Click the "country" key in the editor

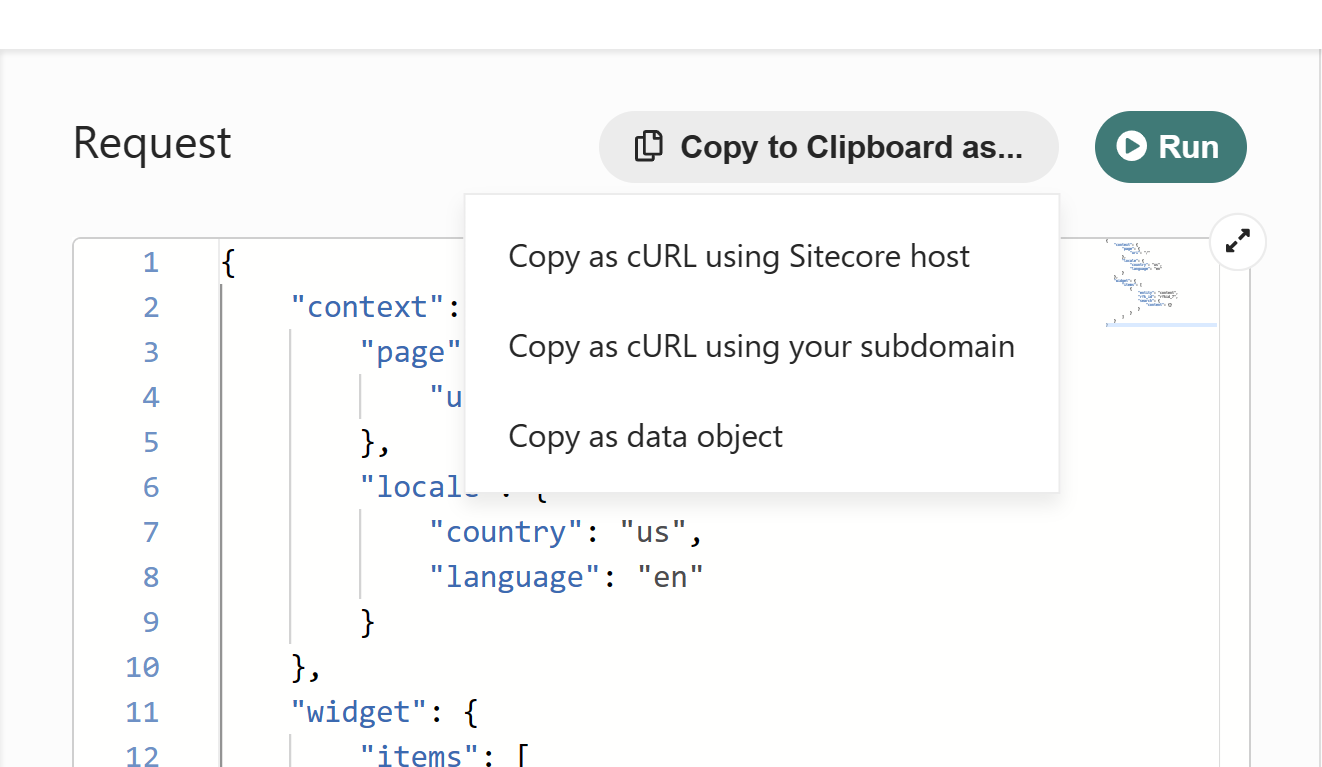(506, 532)
